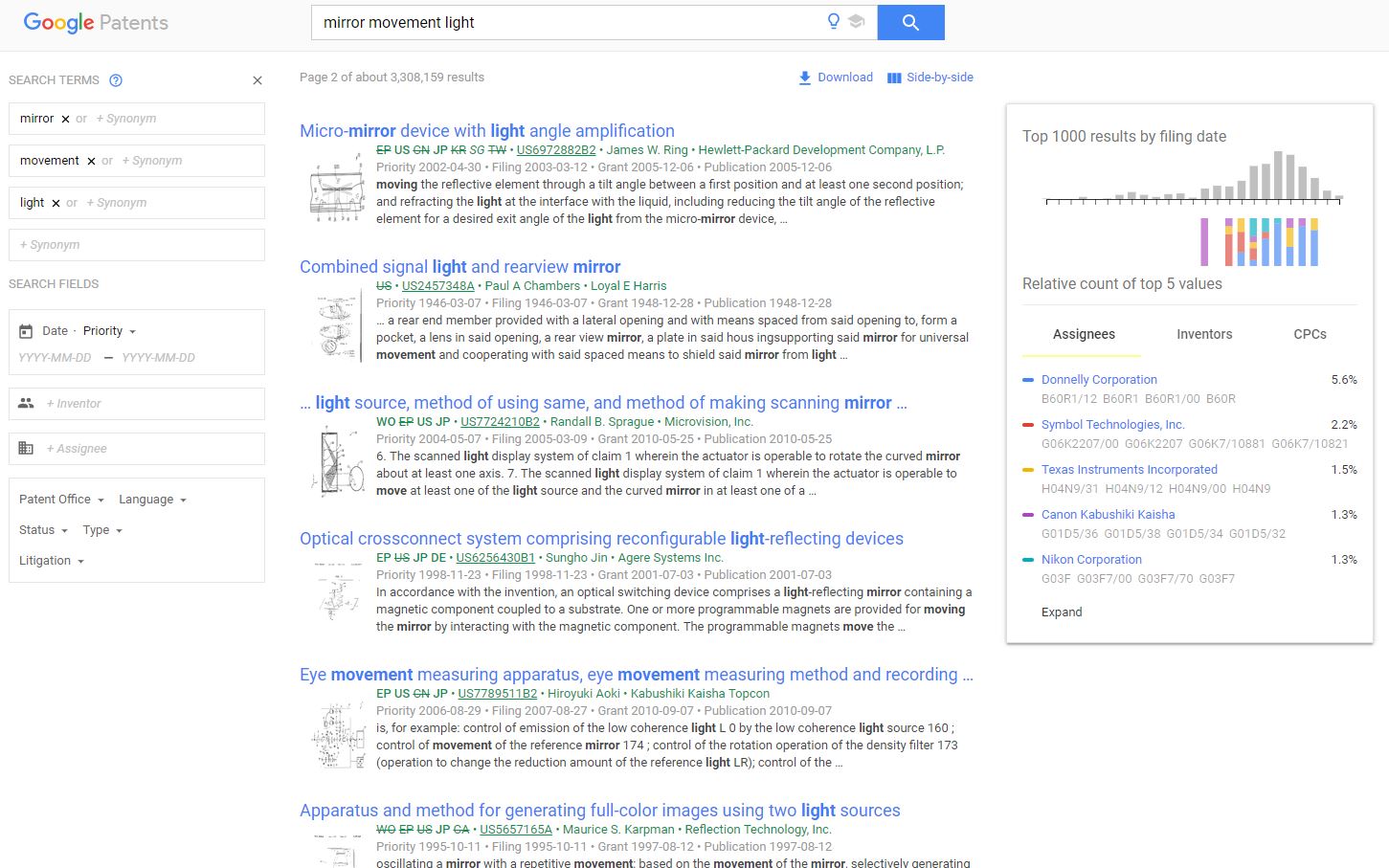Click the graduation cap scholar icon

click(857, 21)
